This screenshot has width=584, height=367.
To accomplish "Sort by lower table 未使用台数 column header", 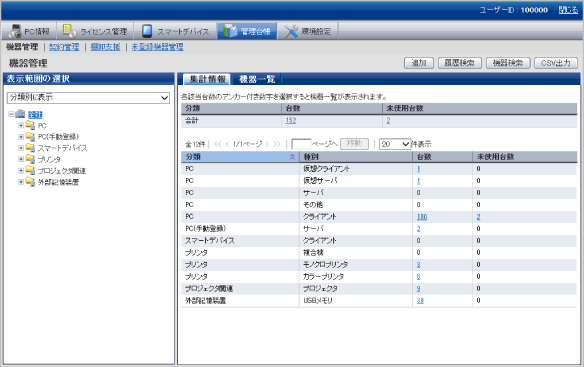I will pyautogui.click(x=525, y=157).
